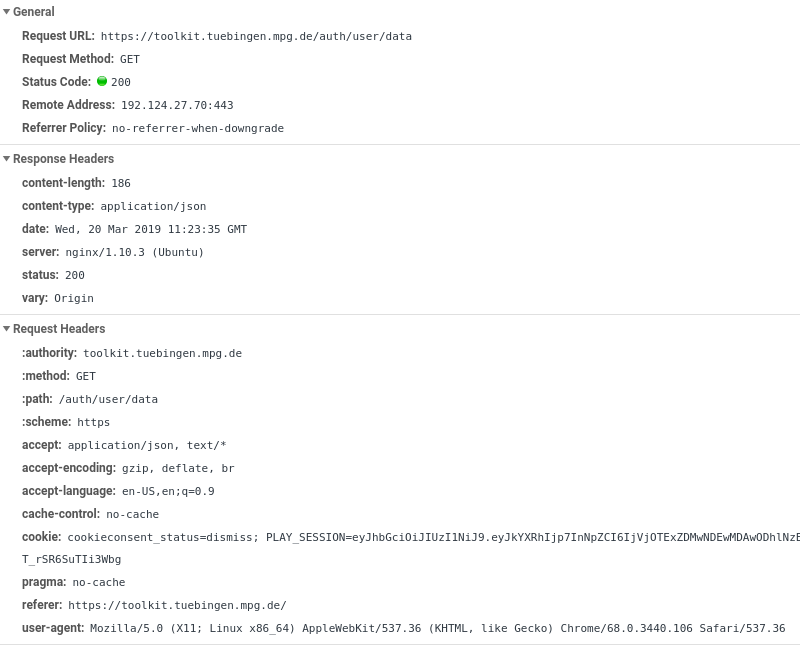Select the :authority request header value
Image resolution: width=800 pixels, height=668 pixels.
click(160, 353)
